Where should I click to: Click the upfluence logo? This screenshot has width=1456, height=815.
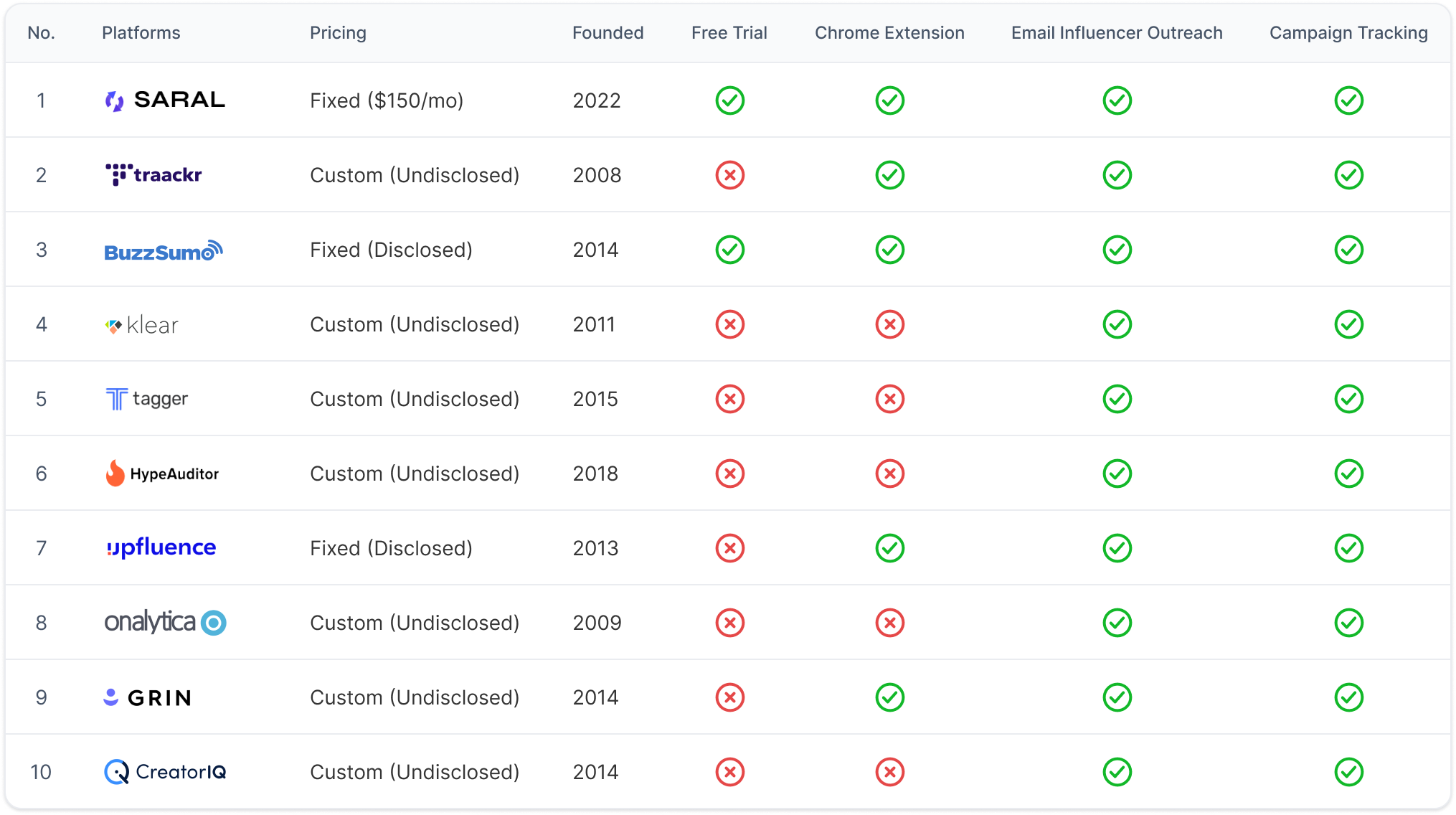[161, 547]
